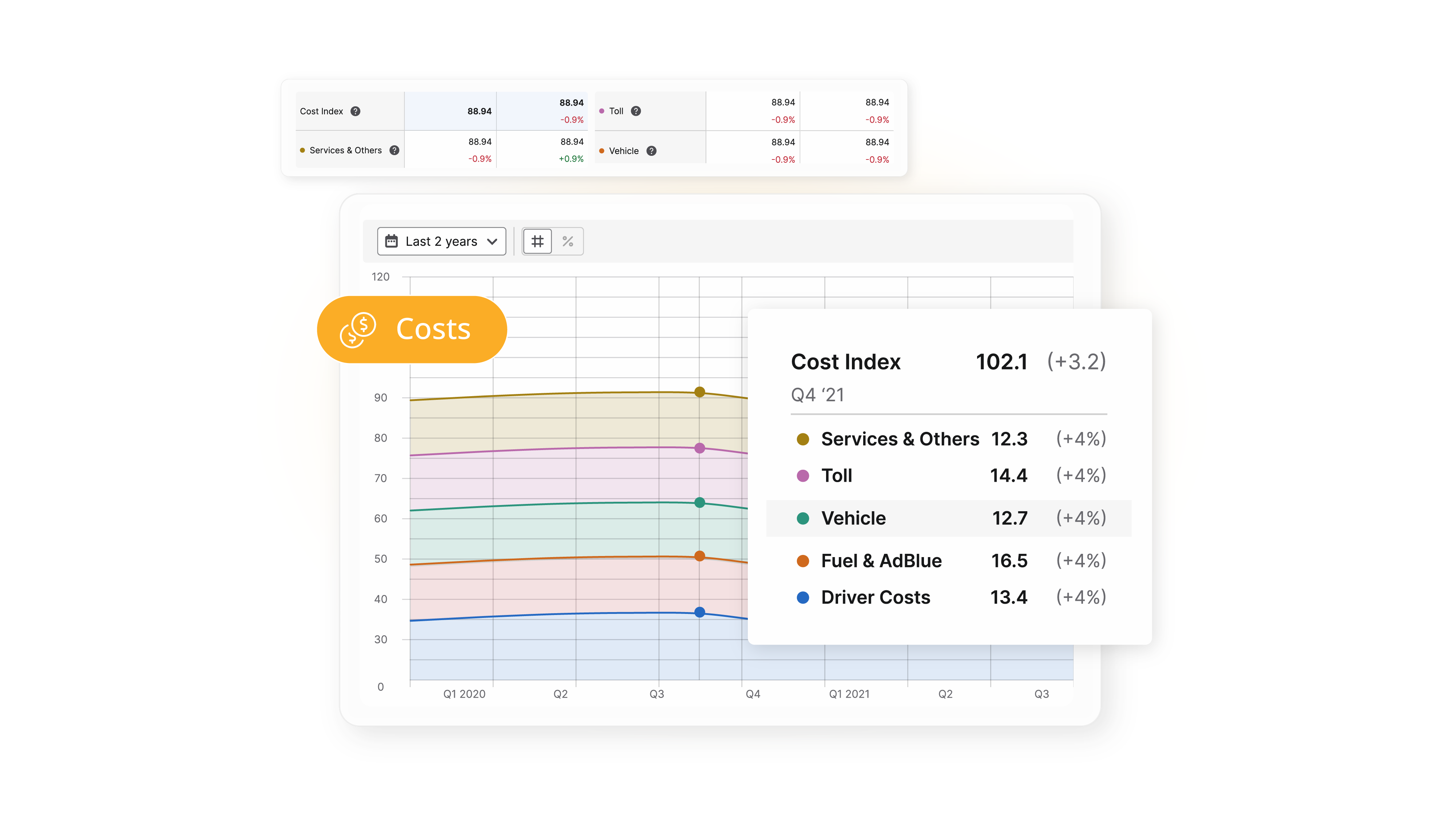1456x820 pixels.
Task: Switch chart to absolute number view
Action: click(x=537, y=241)
